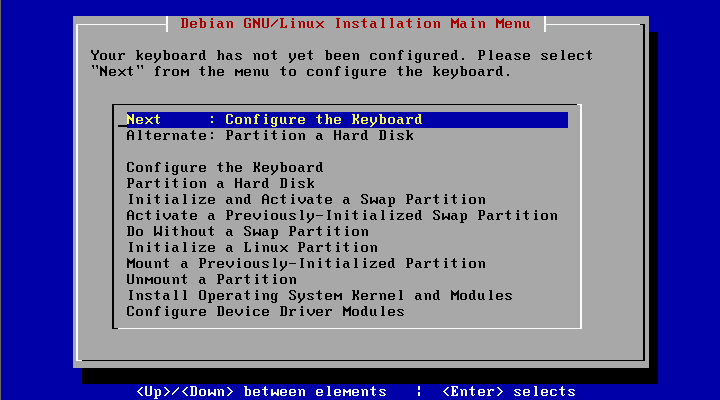The width and height of the screenshot is (720, 400).
Task: Click the '<Up>/<Down> between elements' hint
Action: [262, 392]
